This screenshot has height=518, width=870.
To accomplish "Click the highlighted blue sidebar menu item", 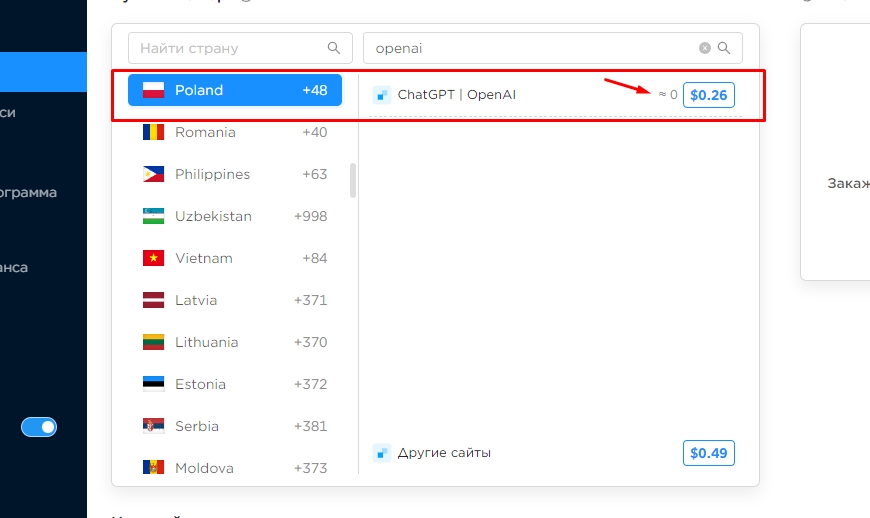I will click(x=43, y=72).
